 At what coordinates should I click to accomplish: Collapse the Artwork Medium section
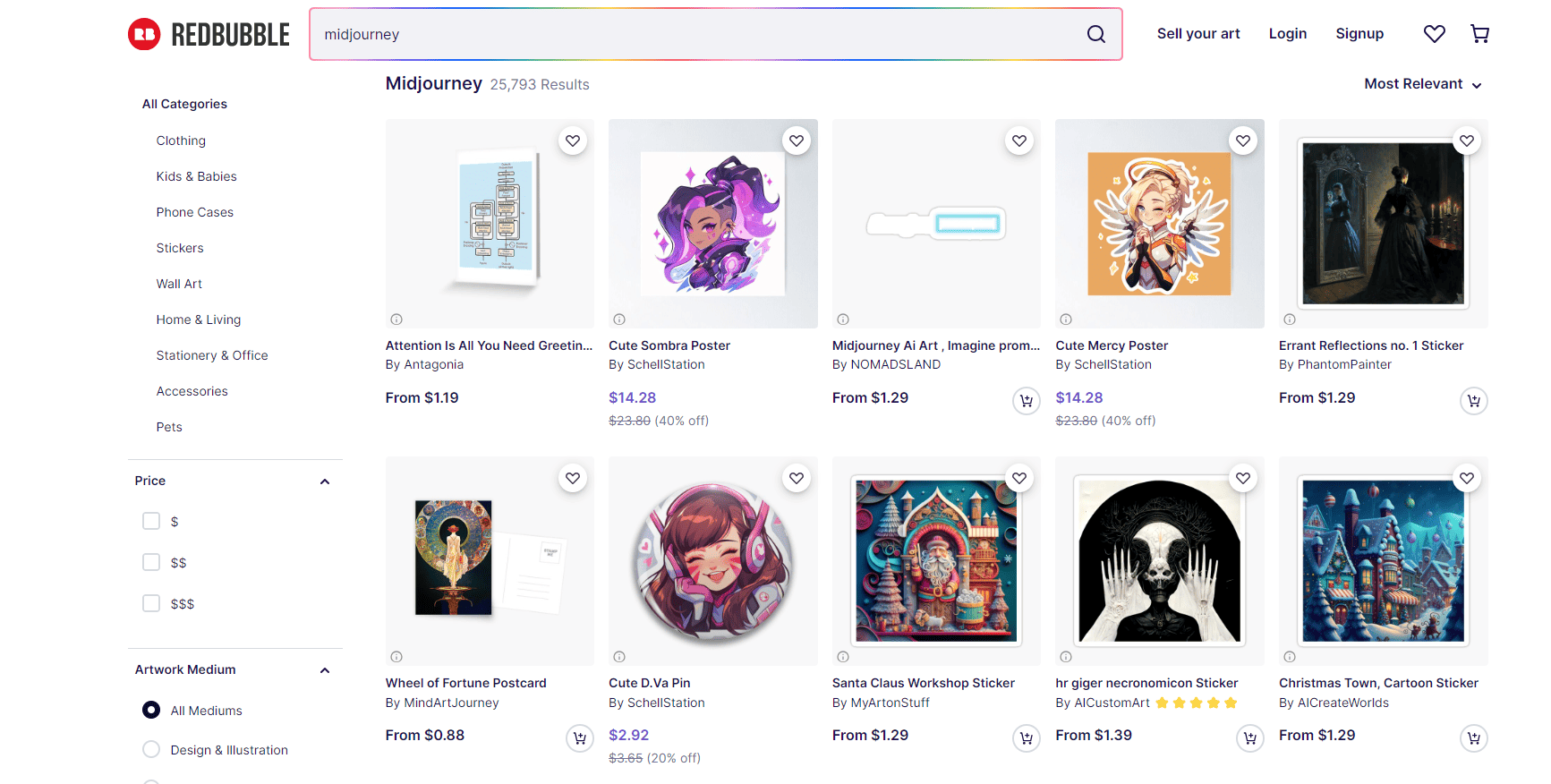click(325, 670)
